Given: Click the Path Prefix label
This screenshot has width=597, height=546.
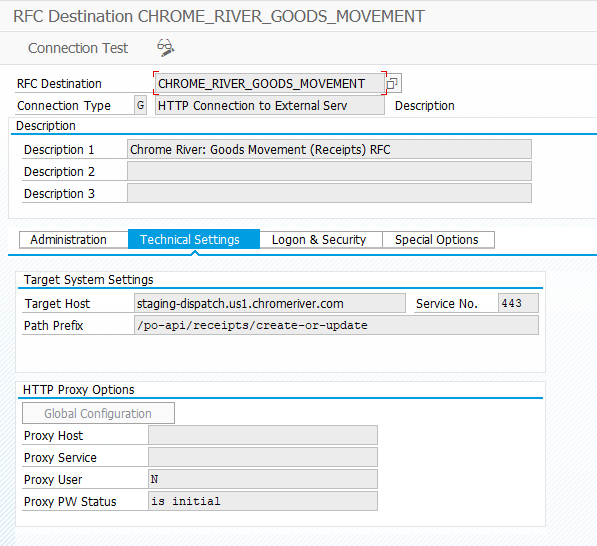Looking at the screenshot, I should click(54, 326).
